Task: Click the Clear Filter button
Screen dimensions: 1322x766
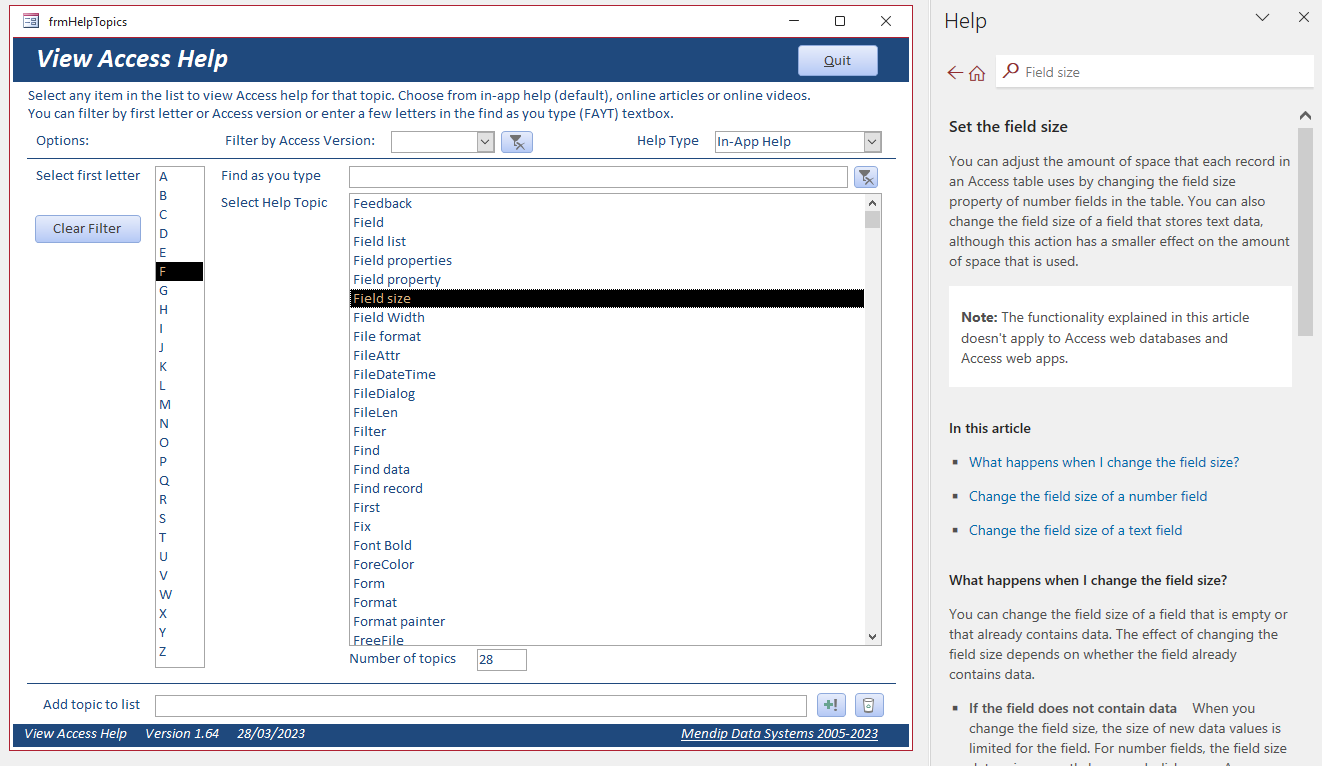Action: click(88, 229)
